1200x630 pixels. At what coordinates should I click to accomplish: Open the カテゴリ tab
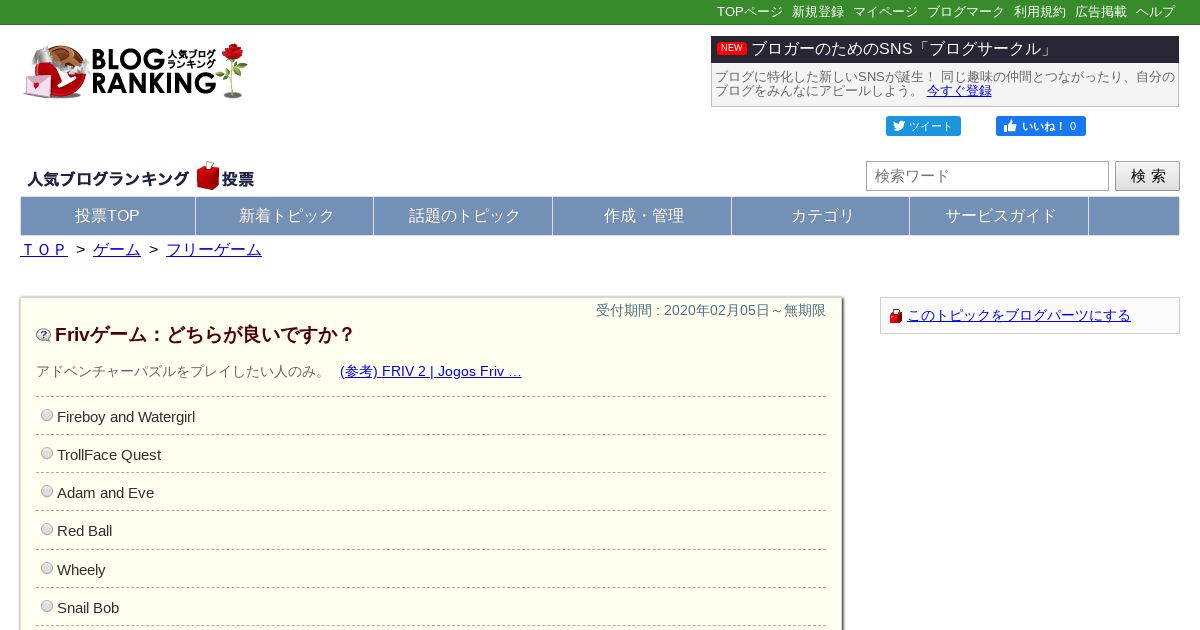pyautogui.click(x=822, y=216)
